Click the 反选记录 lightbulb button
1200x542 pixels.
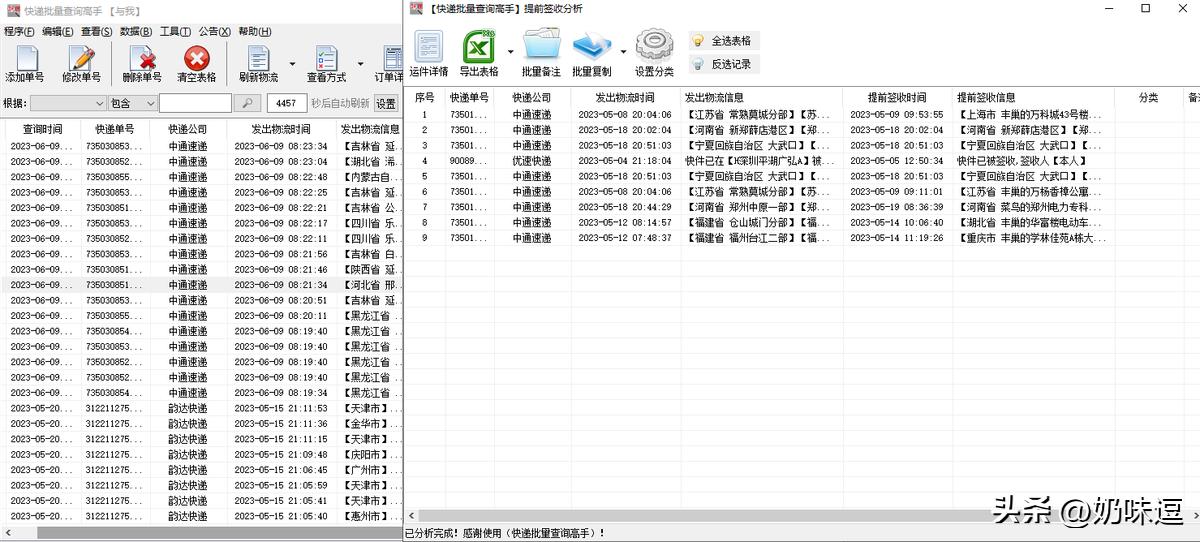click(x=724, y=64)
